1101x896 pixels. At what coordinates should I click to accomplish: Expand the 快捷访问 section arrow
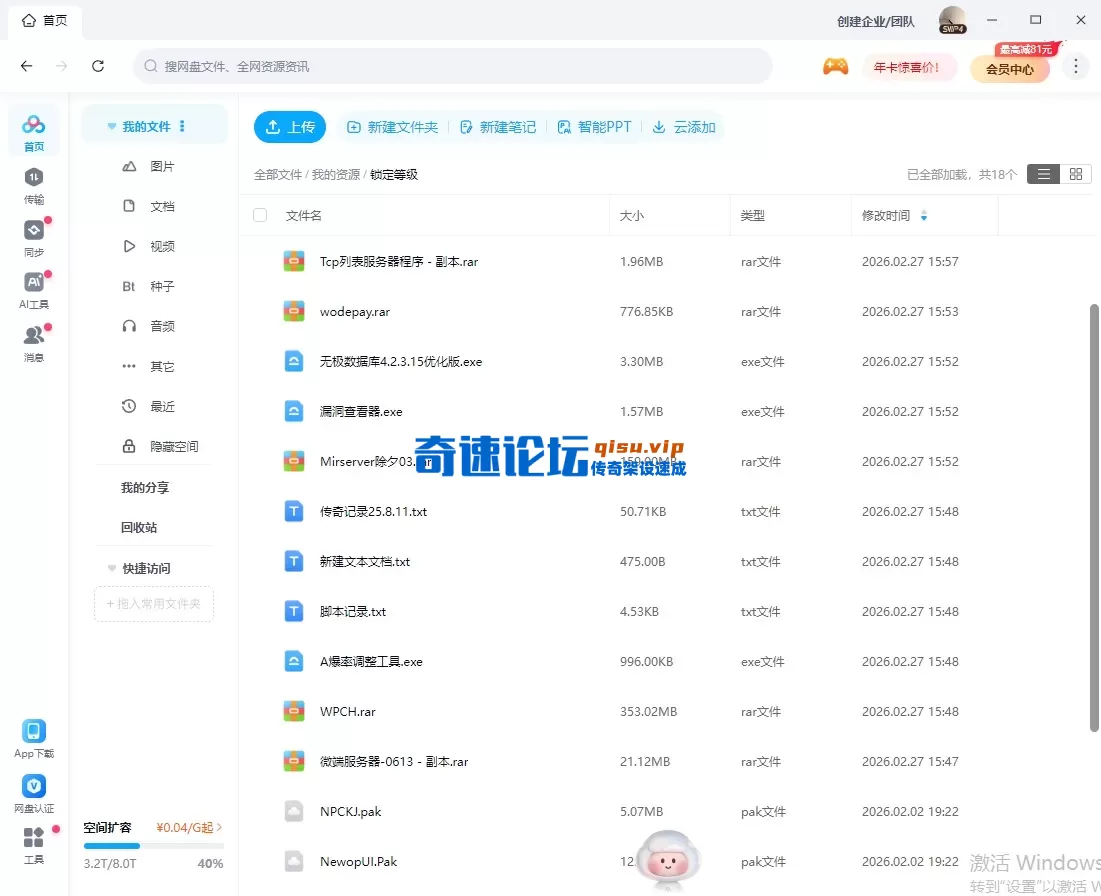pos(112,568)
